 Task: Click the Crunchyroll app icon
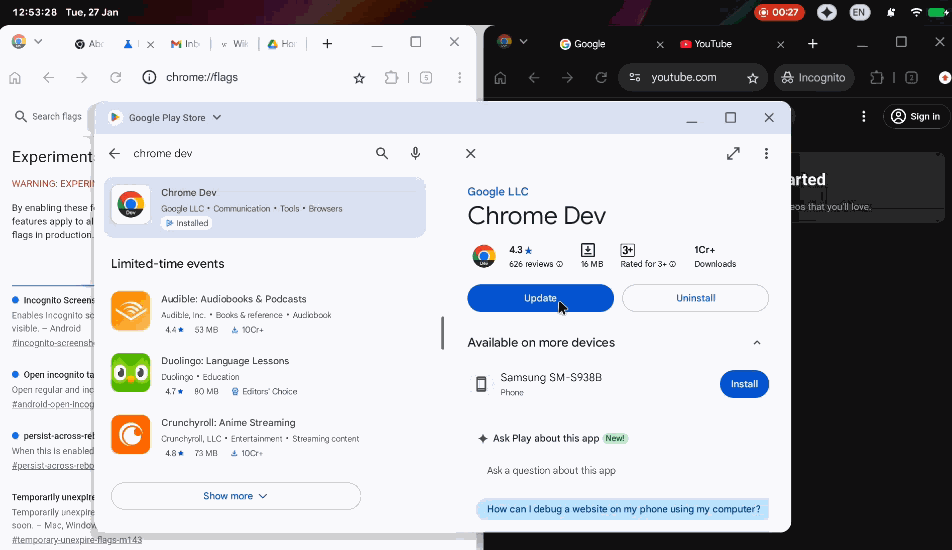(131, 435)
